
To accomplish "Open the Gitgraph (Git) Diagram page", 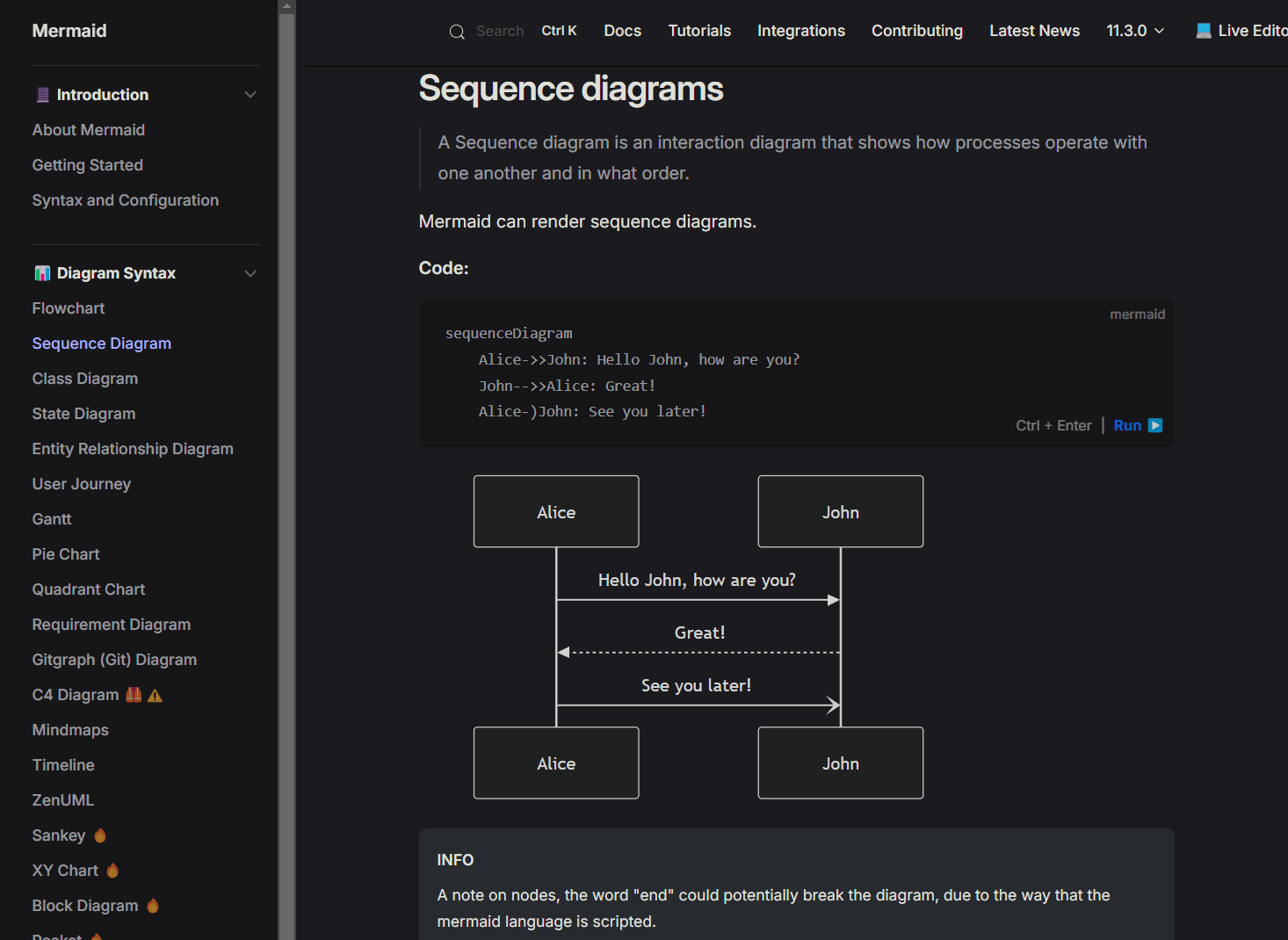I will (x=114, y=660).
